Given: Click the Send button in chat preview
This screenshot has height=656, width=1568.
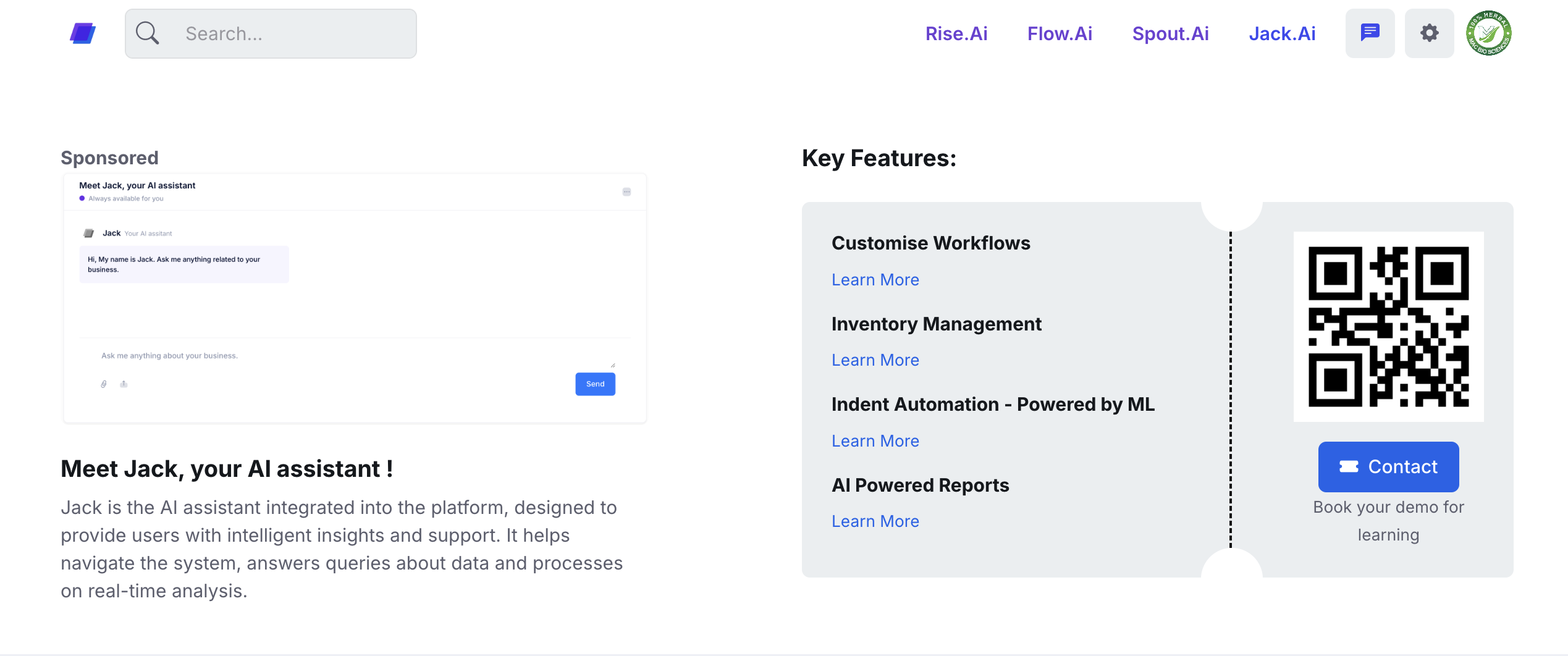Looking at the screenshot, I should click(595, 384).
